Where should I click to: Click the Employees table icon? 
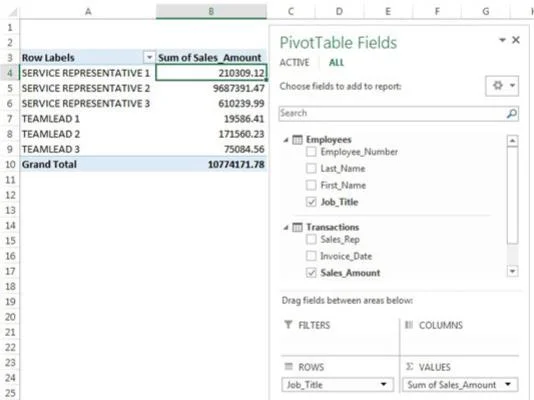point(297,140)
